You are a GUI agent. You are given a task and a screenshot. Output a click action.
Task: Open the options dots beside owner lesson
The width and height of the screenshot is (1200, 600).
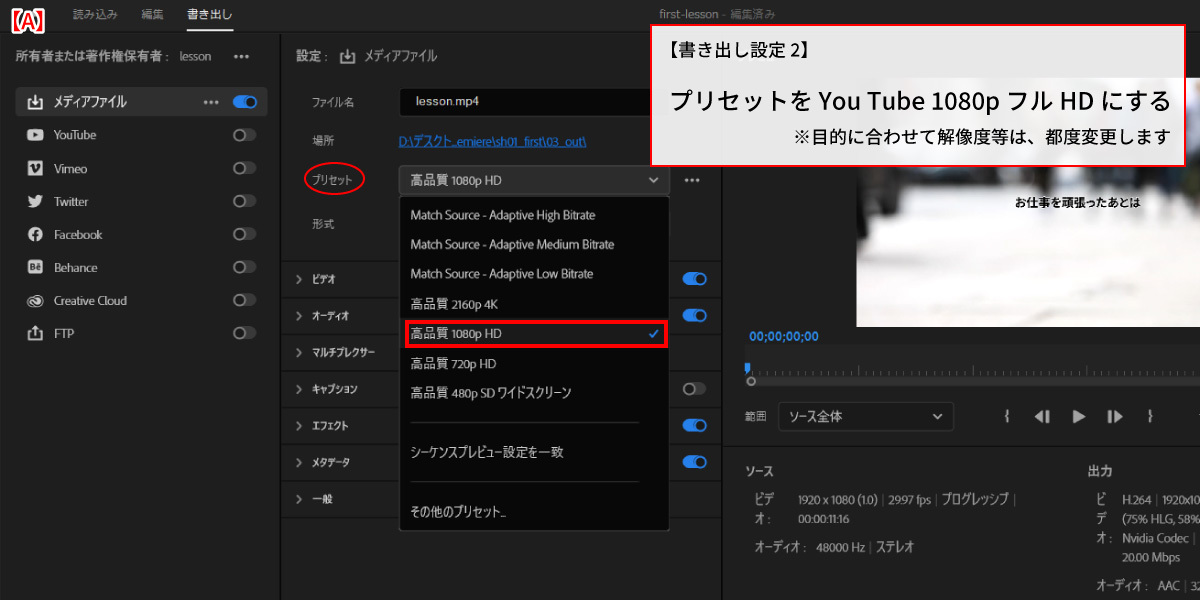coord(241,56)
